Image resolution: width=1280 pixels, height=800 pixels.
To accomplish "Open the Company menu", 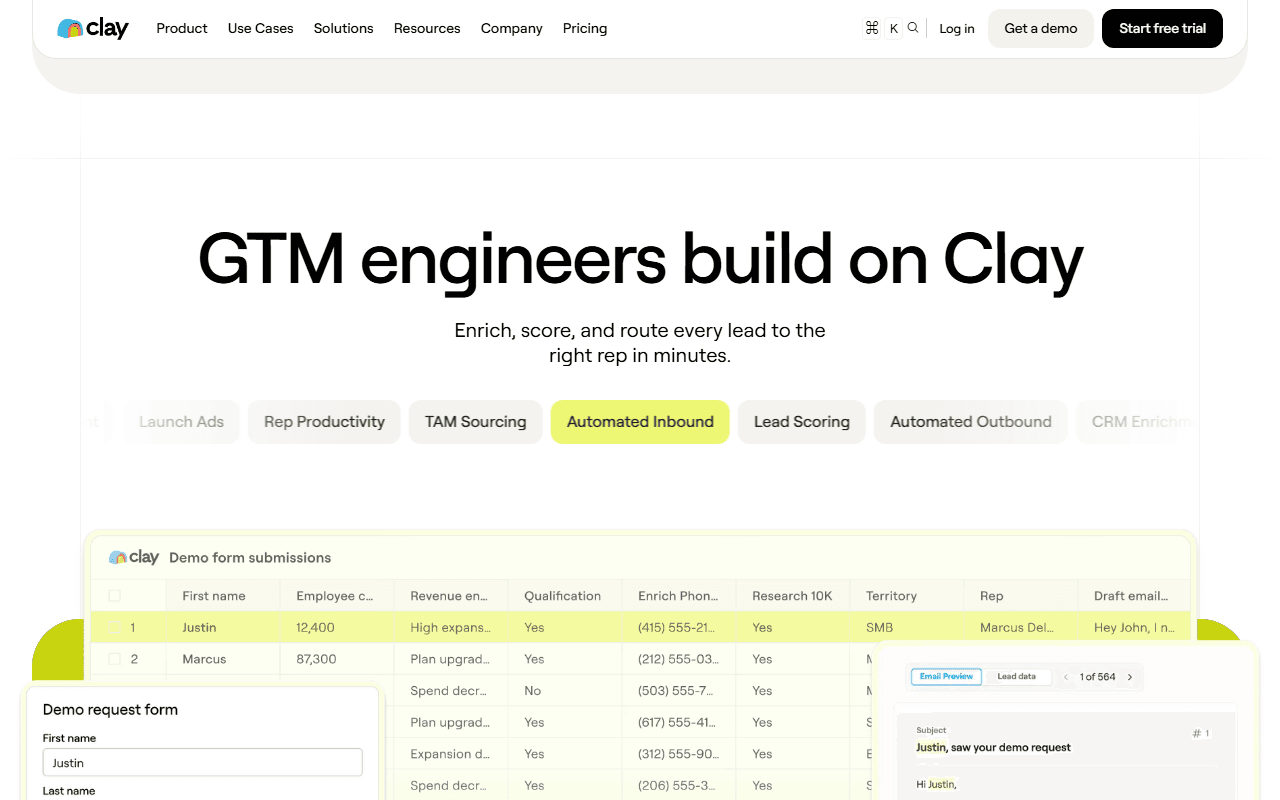I will click(x=512, y=28).
